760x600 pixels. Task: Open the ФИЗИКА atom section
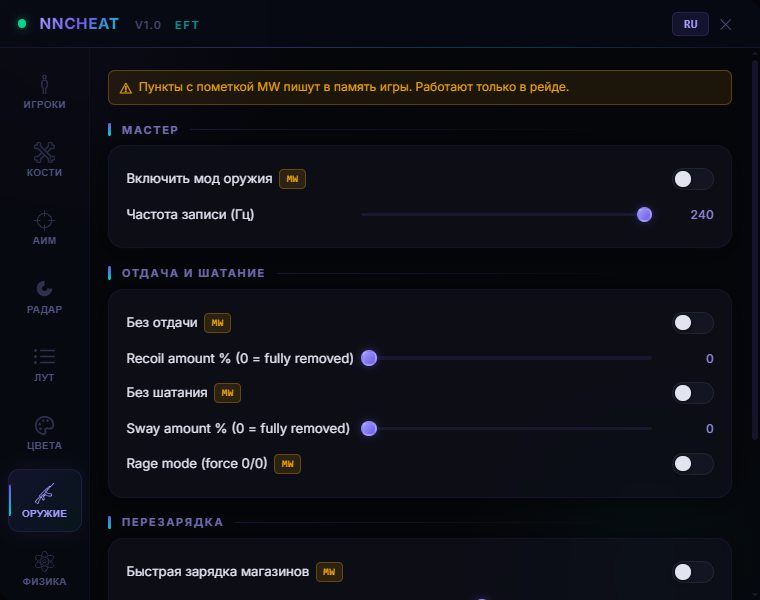pyautogui.click(x=44, y=568)
